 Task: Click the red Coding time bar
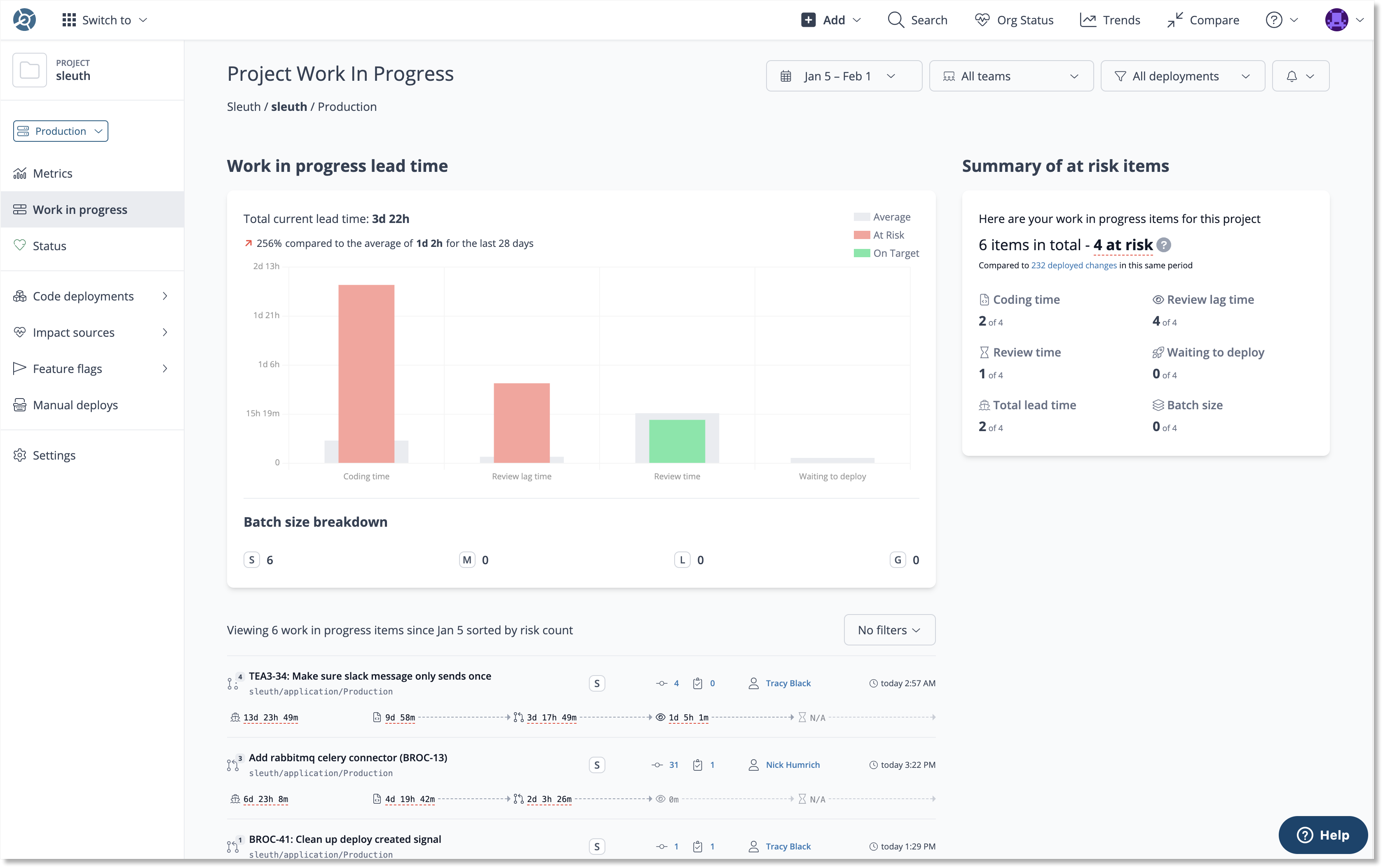point(366,373)
